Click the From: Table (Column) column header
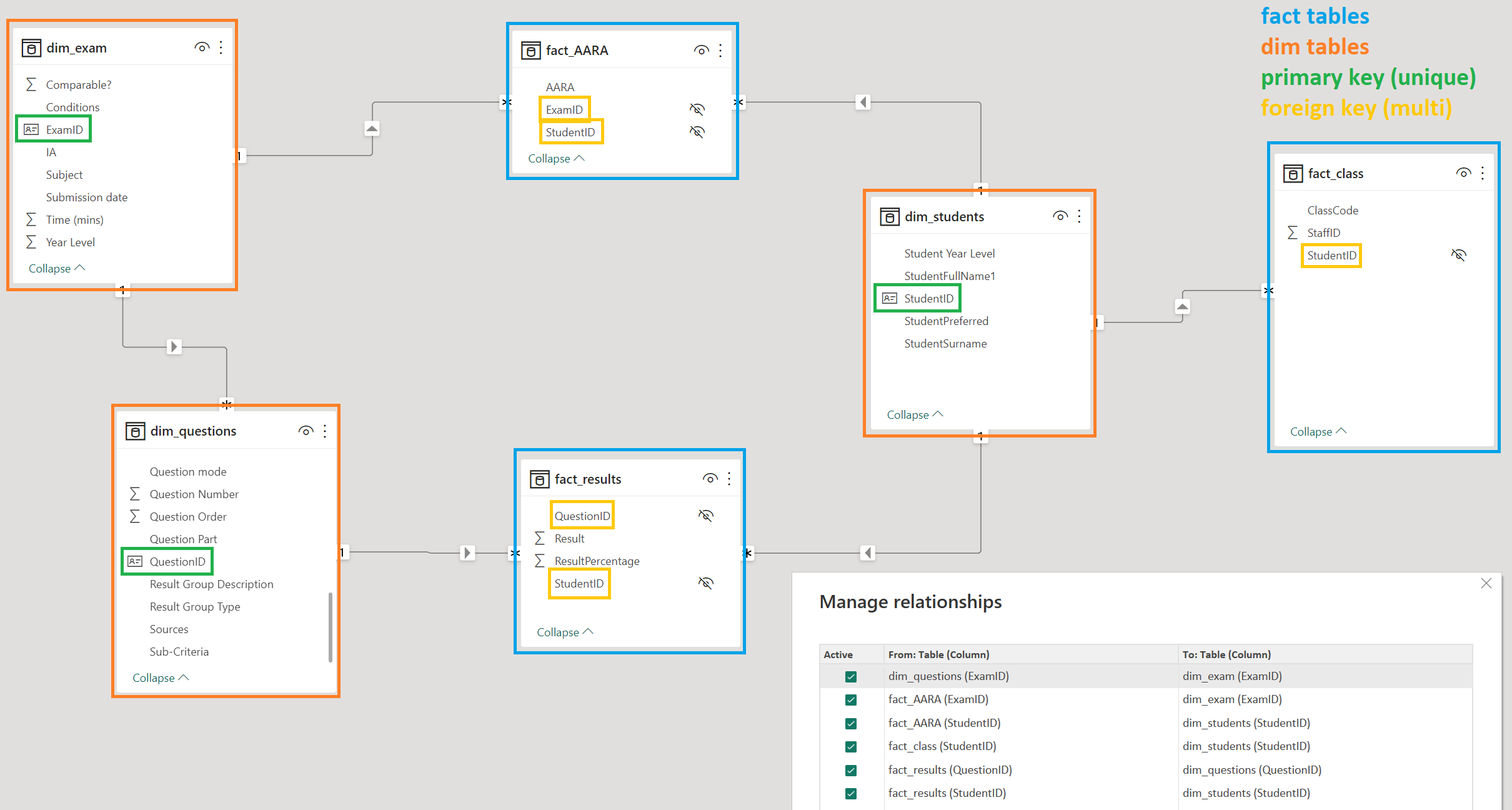This screenshot has height=810, width=1512. pyautogui.click(x=1031, y=654)
